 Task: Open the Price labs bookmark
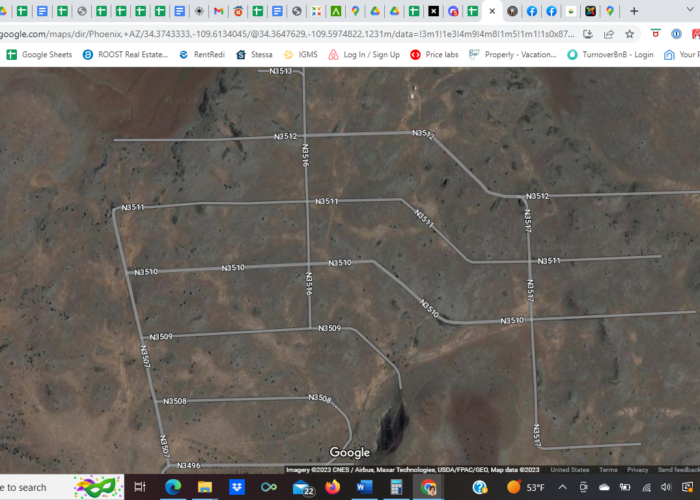pyautogui.click(x=431, y=55)
